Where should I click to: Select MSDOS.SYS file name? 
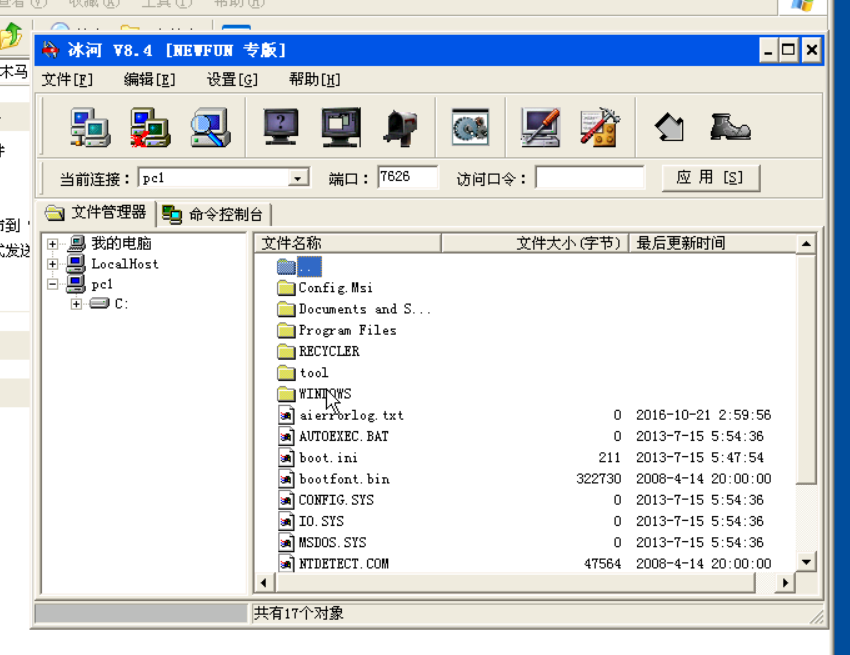(333, 542)
